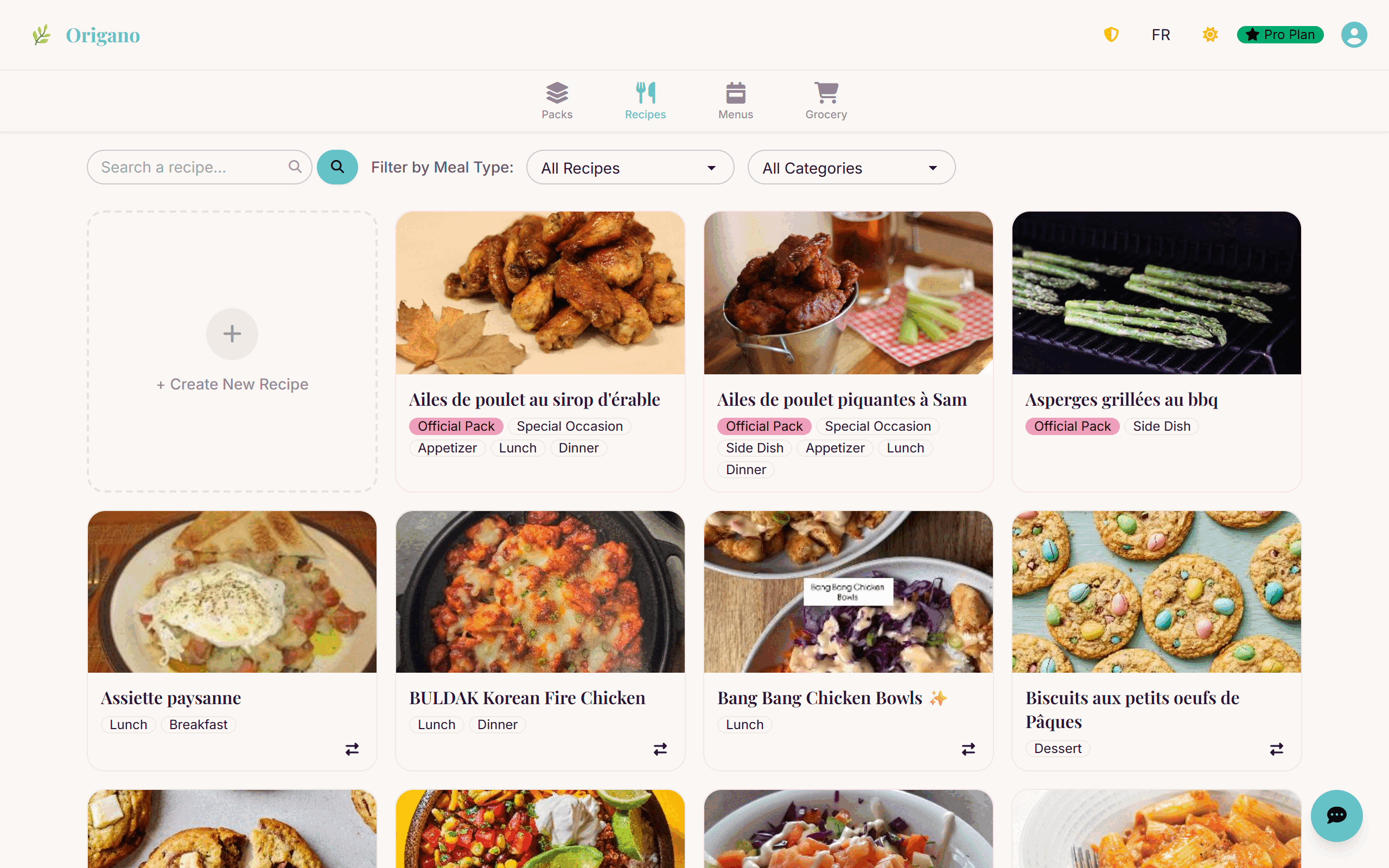Click Create New Recipe card
1389x868 pixels.
(232, 352)
